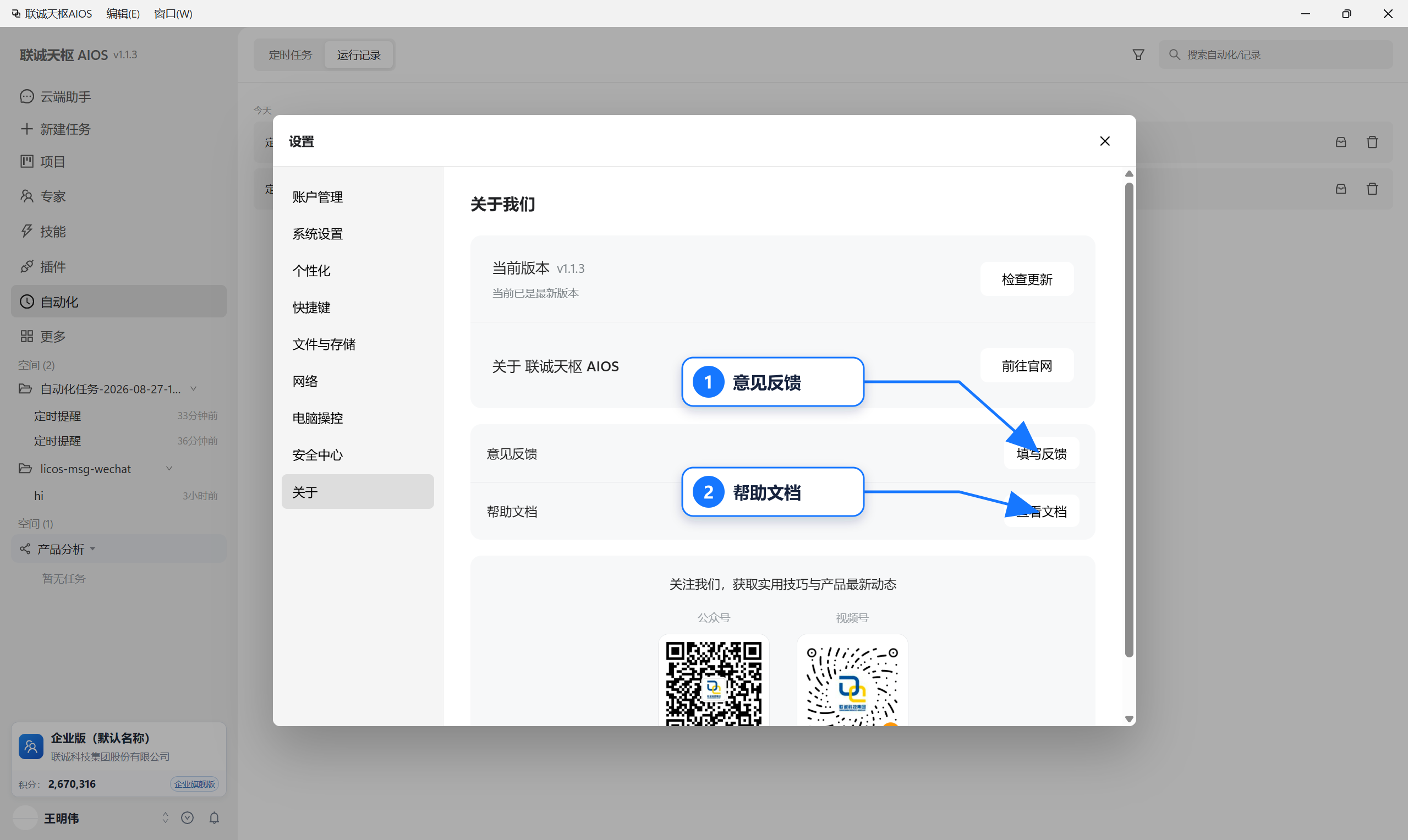Image resolution: width=1408 pixels, height=840 pixels.
Task: Collapse the licos-msg-wechat folder chevron
Action: (x=169, y=469)
